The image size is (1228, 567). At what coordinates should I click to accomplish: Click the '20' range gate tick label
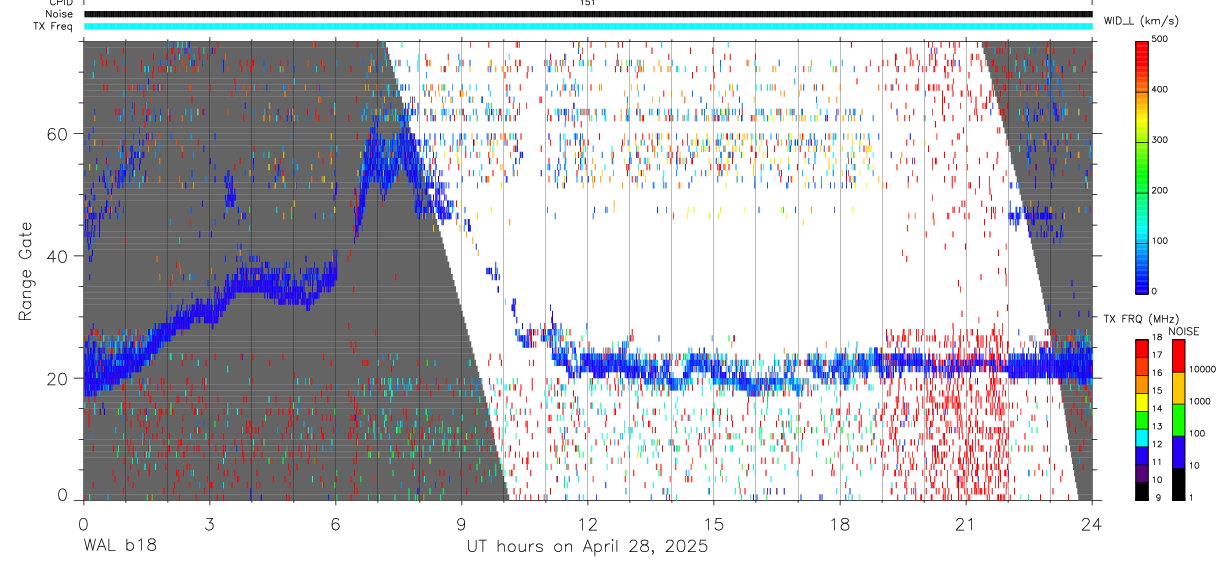[58, 378]
